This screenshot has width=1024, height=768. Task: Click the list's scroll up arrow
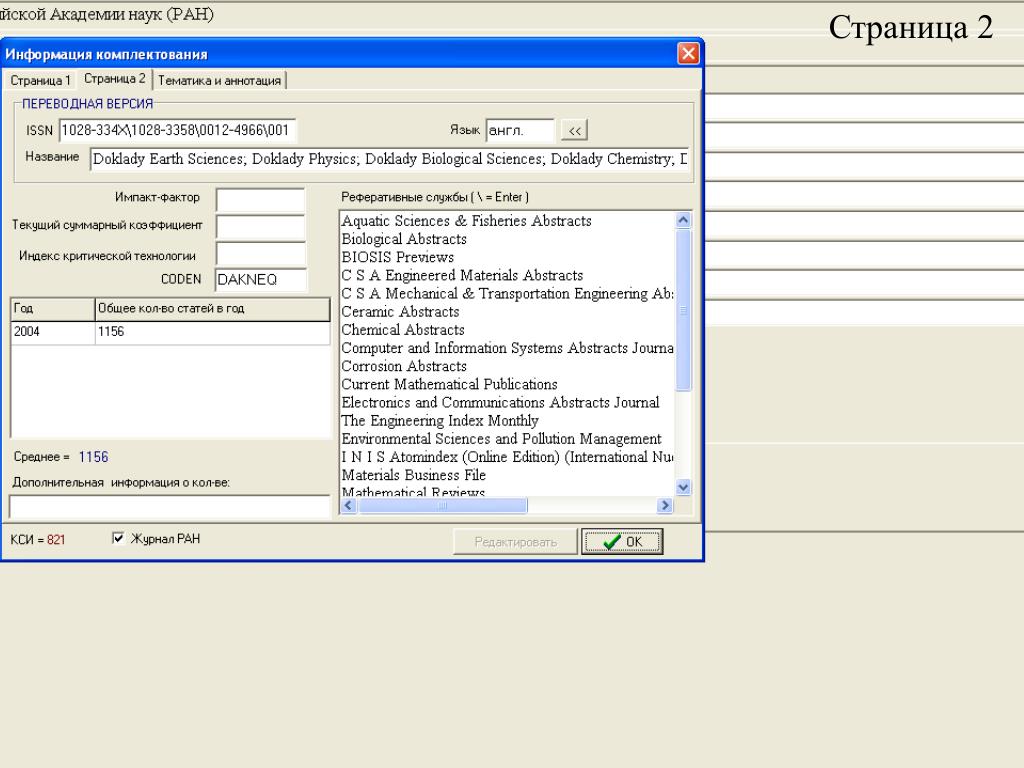pyautogui.click(x=683, y=220)
